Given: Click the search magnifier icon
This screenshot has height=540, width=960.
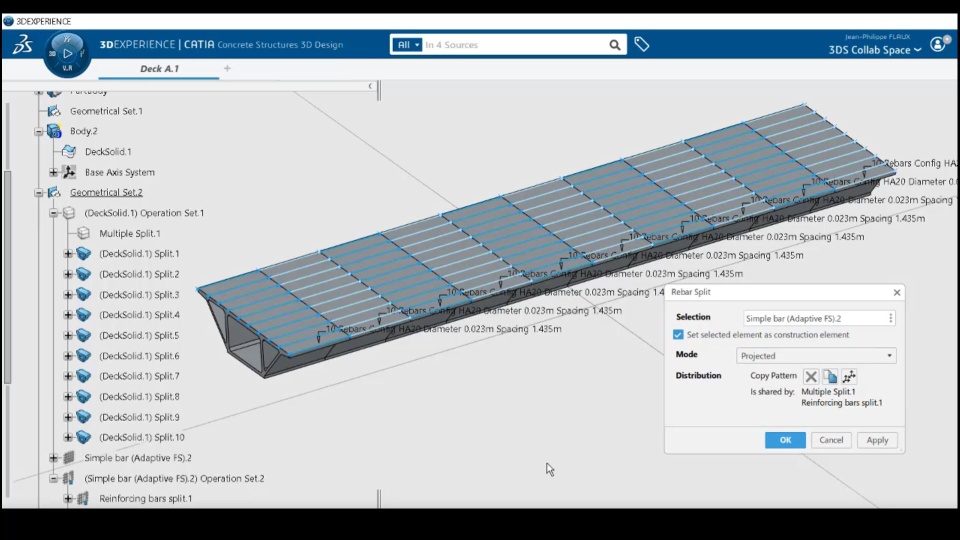Looking at the screenshot, I should tap(615, 45).
